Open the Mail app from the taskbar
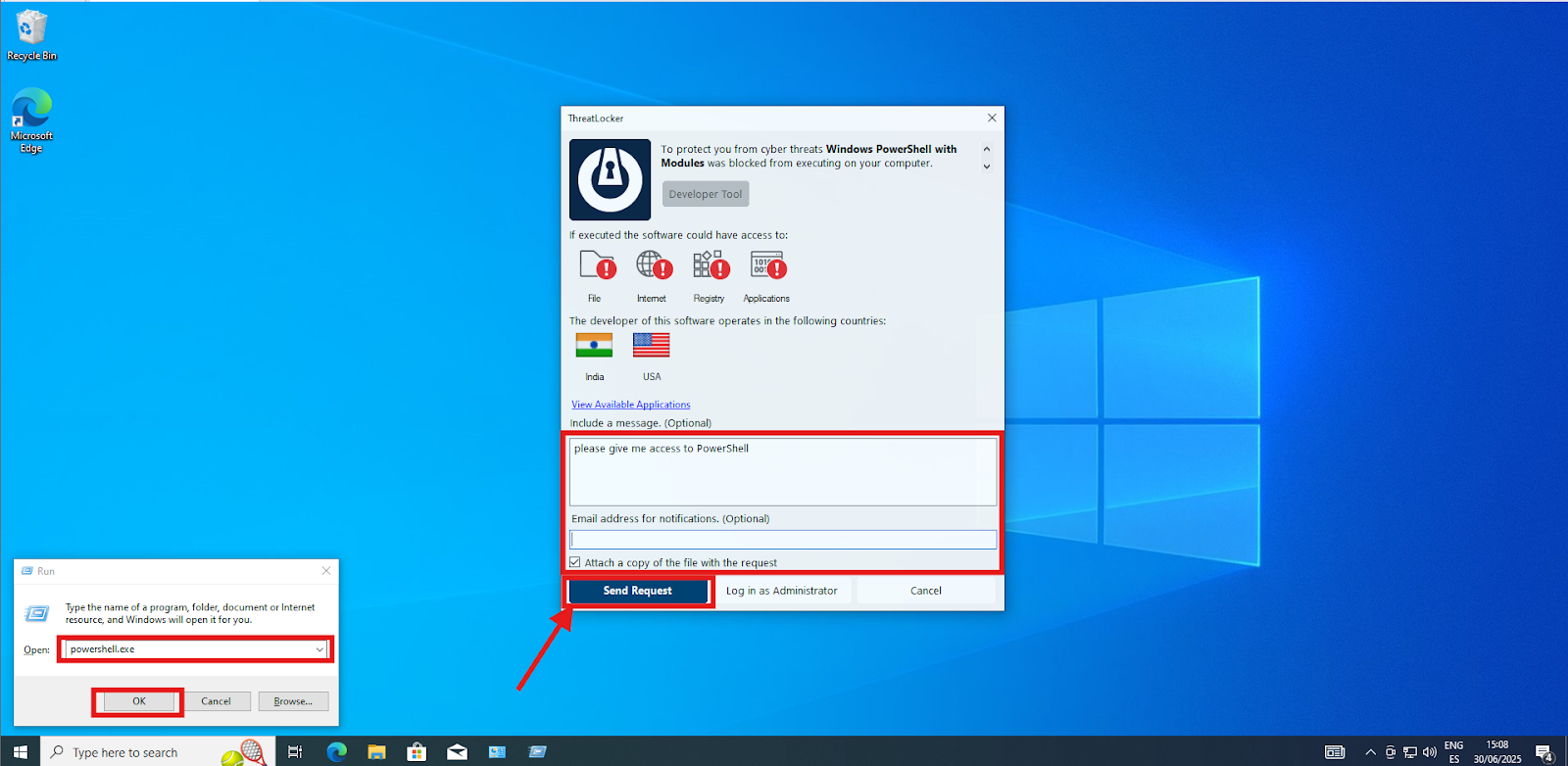1568x766 pixels. pos(457,751)
